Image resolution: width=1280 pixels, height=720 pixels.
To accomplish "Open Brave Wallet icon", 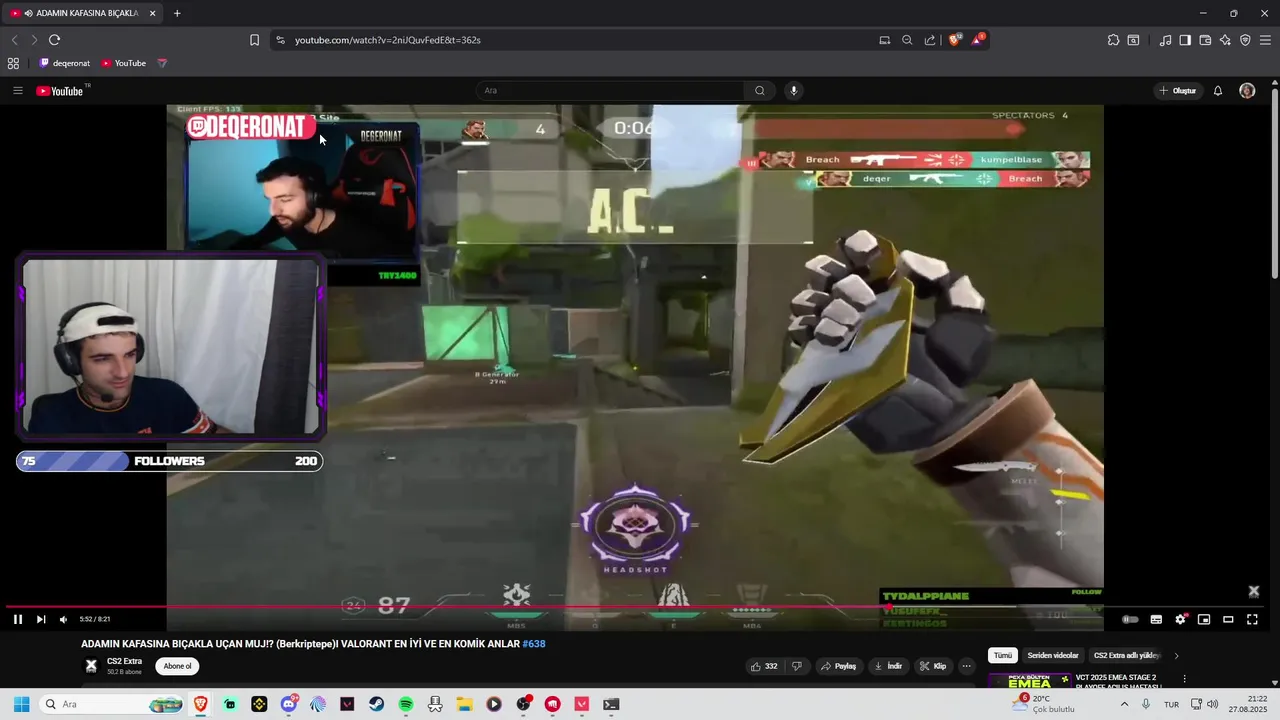I will coord(1205,40).
